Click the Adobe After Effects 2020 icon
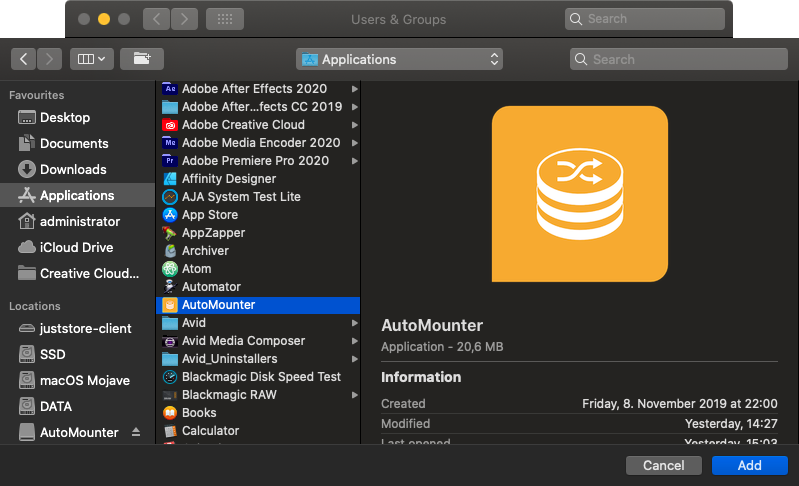This screenshot has height=486, width=799. [170, 89]
